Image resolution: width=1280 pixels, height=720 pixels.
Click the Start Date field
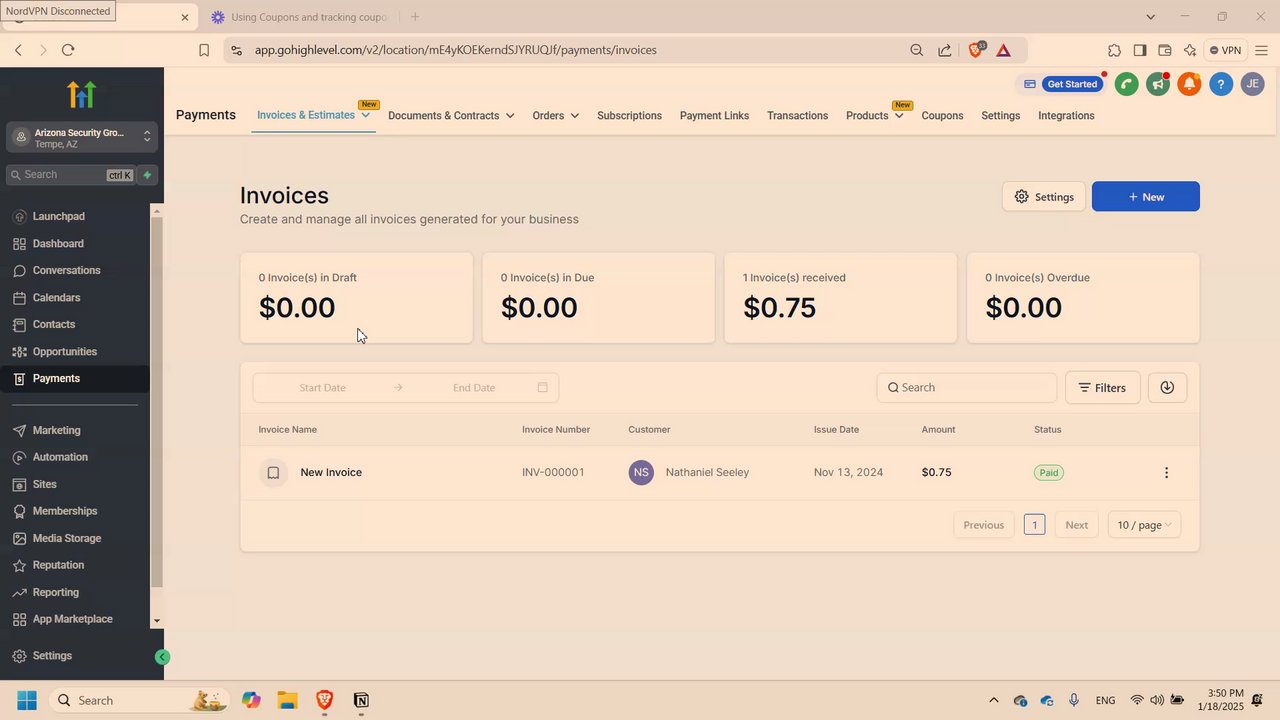coord(322,387)
